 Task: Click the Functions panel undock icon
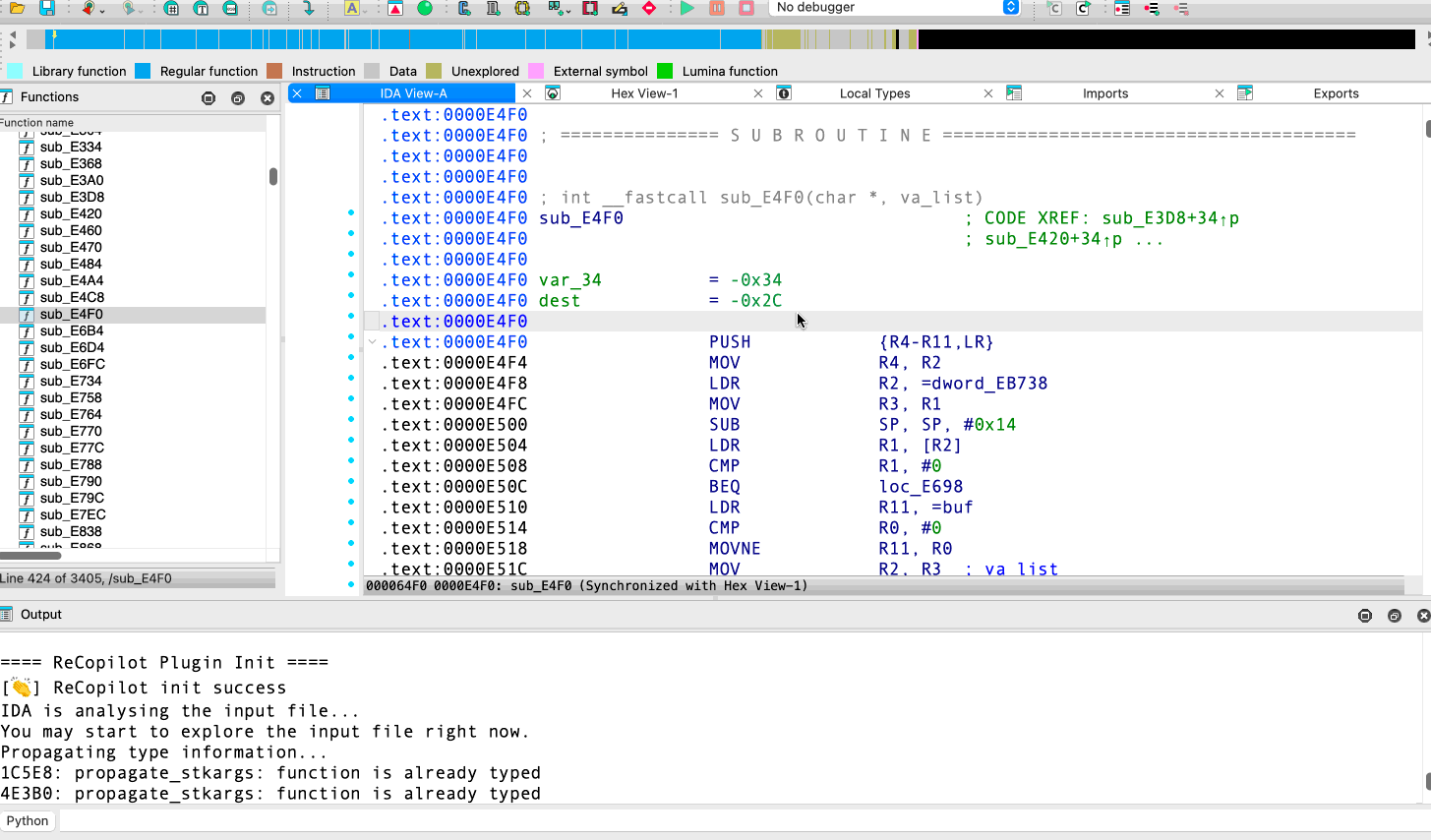(x=238, y=98)
